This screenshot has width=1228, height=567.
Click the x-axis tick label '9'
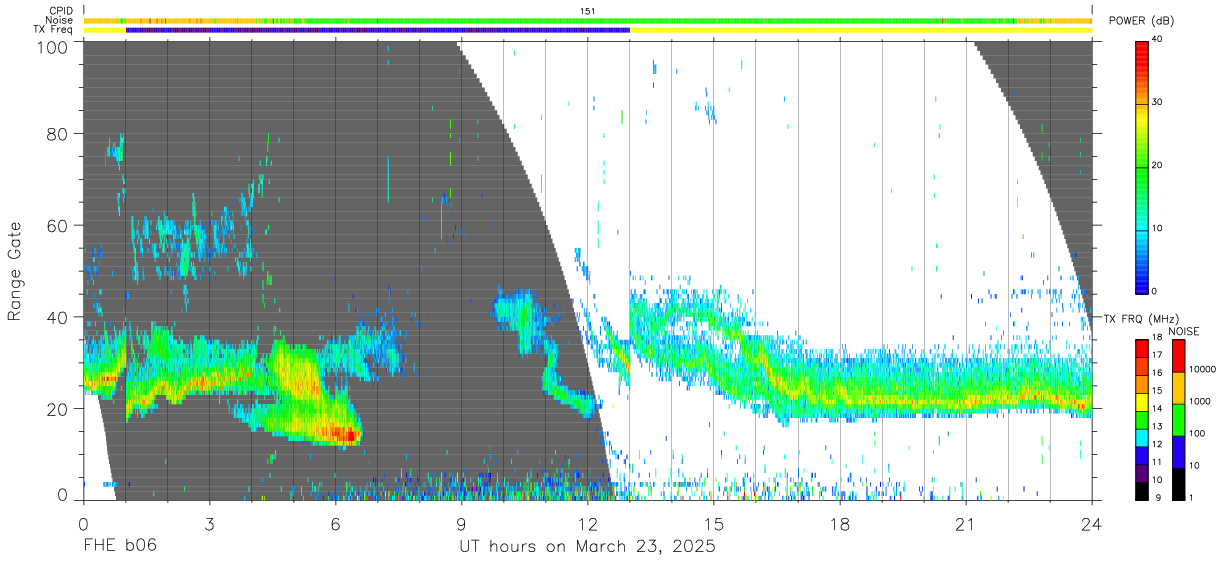tap(461, 523)
